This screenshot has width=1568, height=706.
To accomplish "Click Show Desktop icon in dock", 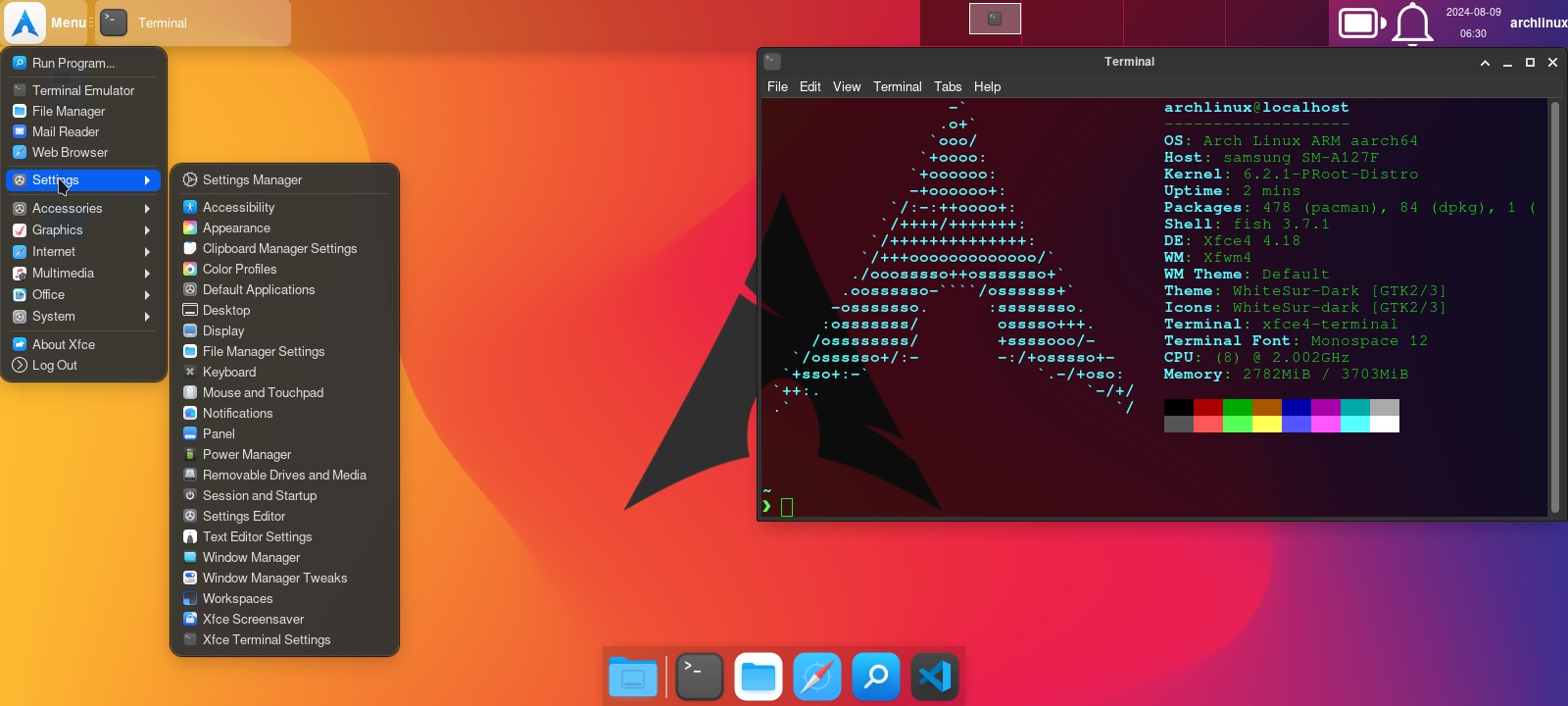I will (633, 677).
